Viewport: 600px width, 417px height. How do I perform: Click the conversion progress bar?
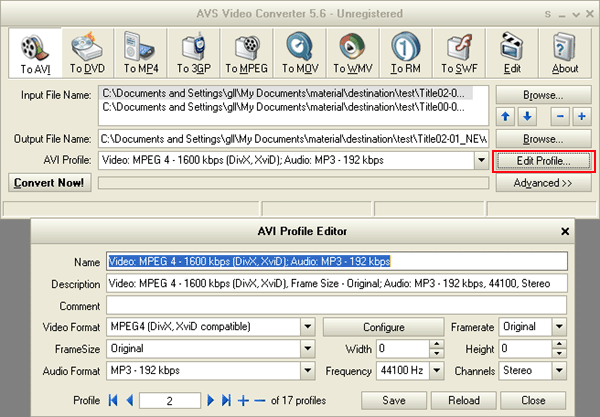[x=293, y=183]
